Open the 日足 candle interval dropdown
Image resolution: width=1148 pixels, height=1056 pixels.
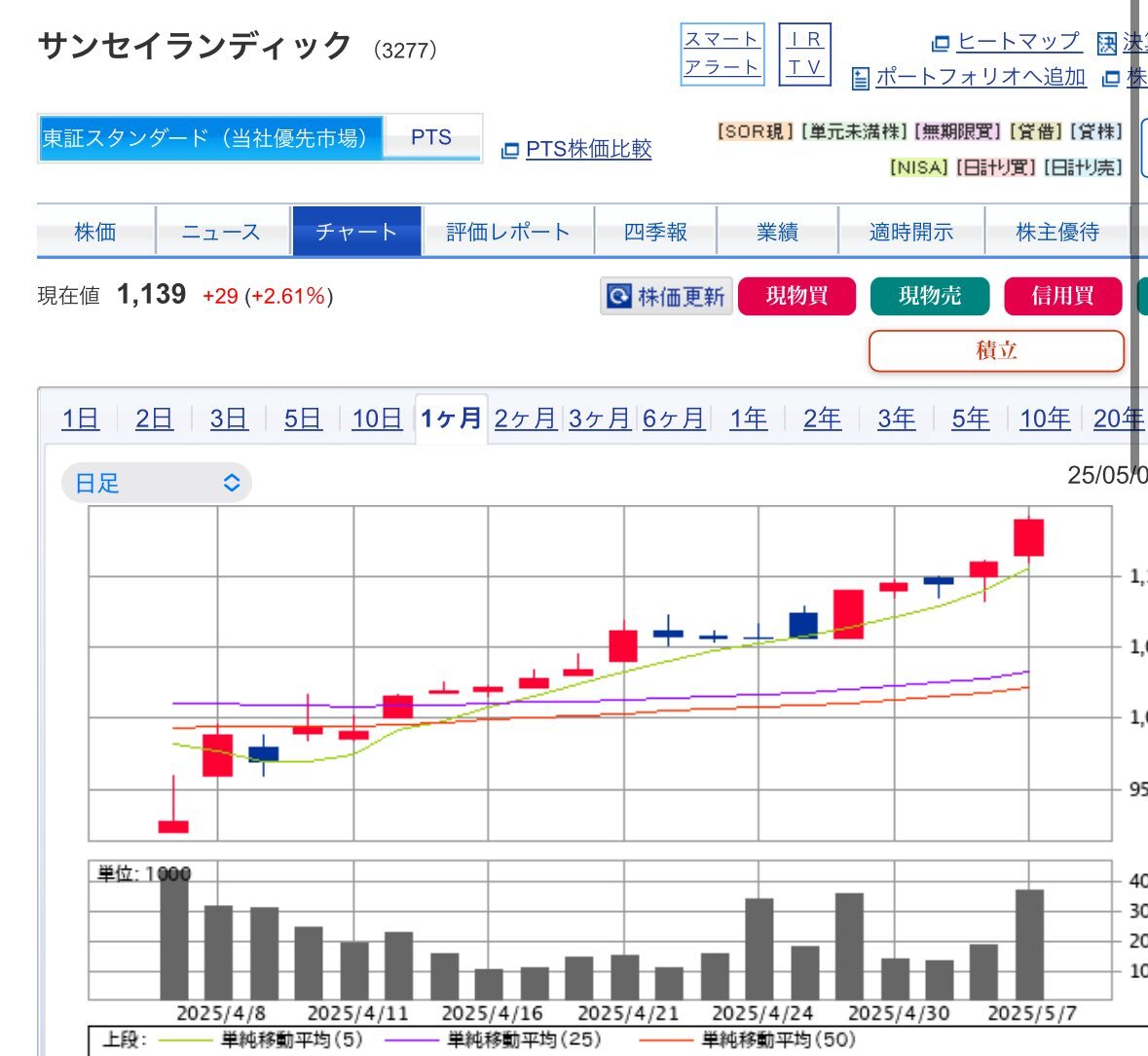[157, 483]
